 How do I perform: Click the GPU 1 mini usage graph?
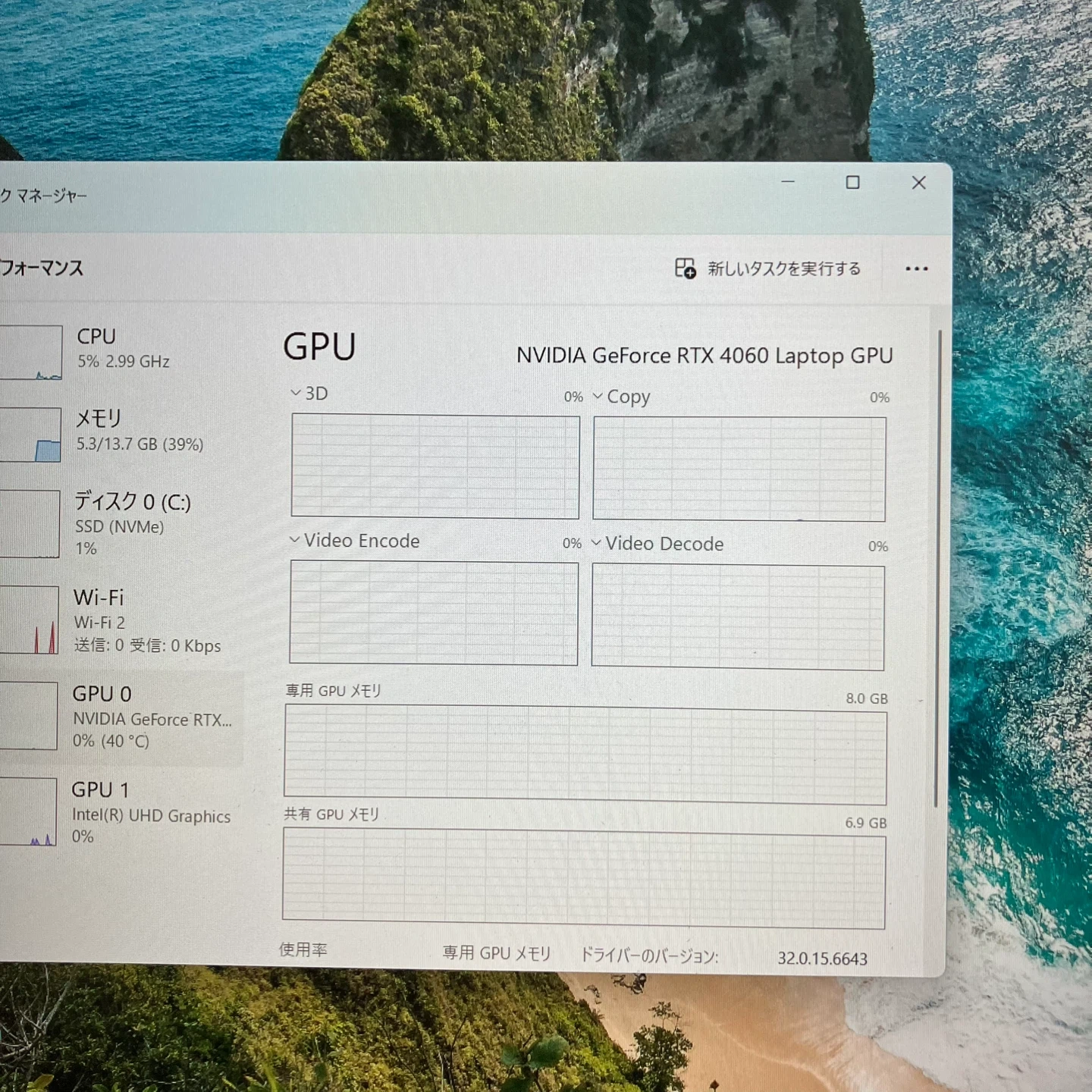coord(28,811)
